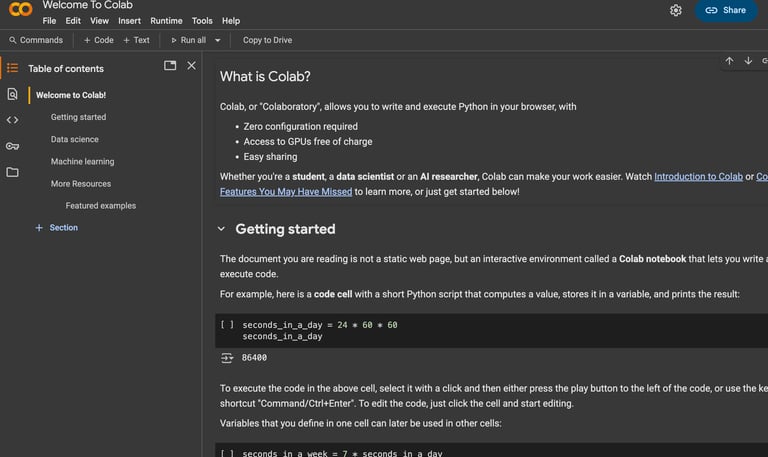768x457 pixels.
Task: Open the View menu
Action: pyautogui.click(x=99, y=21)
